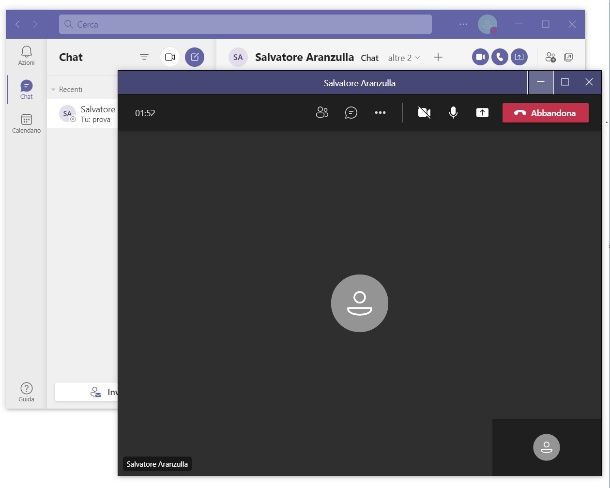Viewport: 610px width, 488px height.
Task: Start a new chat with the compose icon
Action: (x=195, y=57)
